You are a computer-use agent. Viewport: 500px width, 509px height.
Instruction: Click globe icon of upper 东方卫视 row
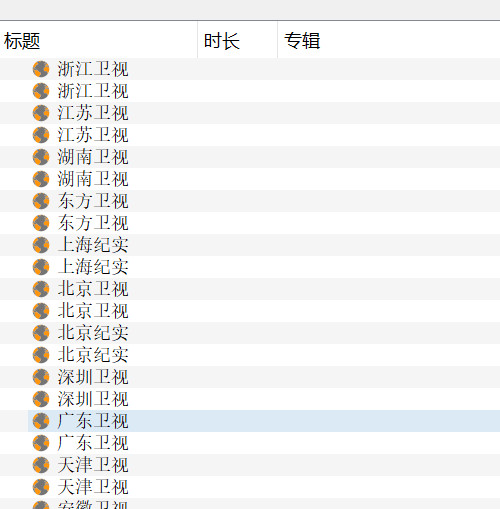click(41, 201)
